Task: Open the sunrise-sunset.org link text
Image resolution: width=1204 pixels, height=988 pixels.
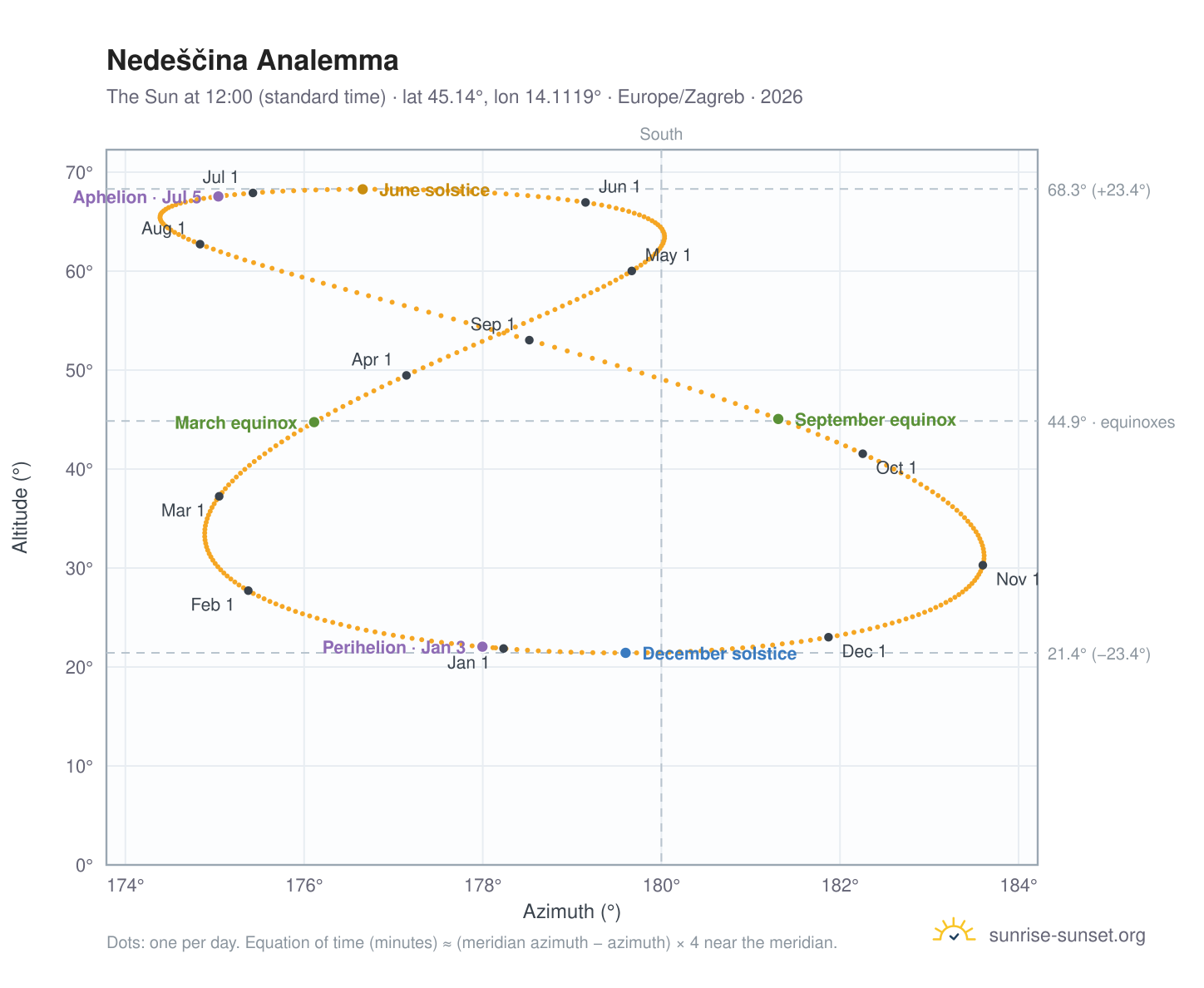Action: point(1067,936)
